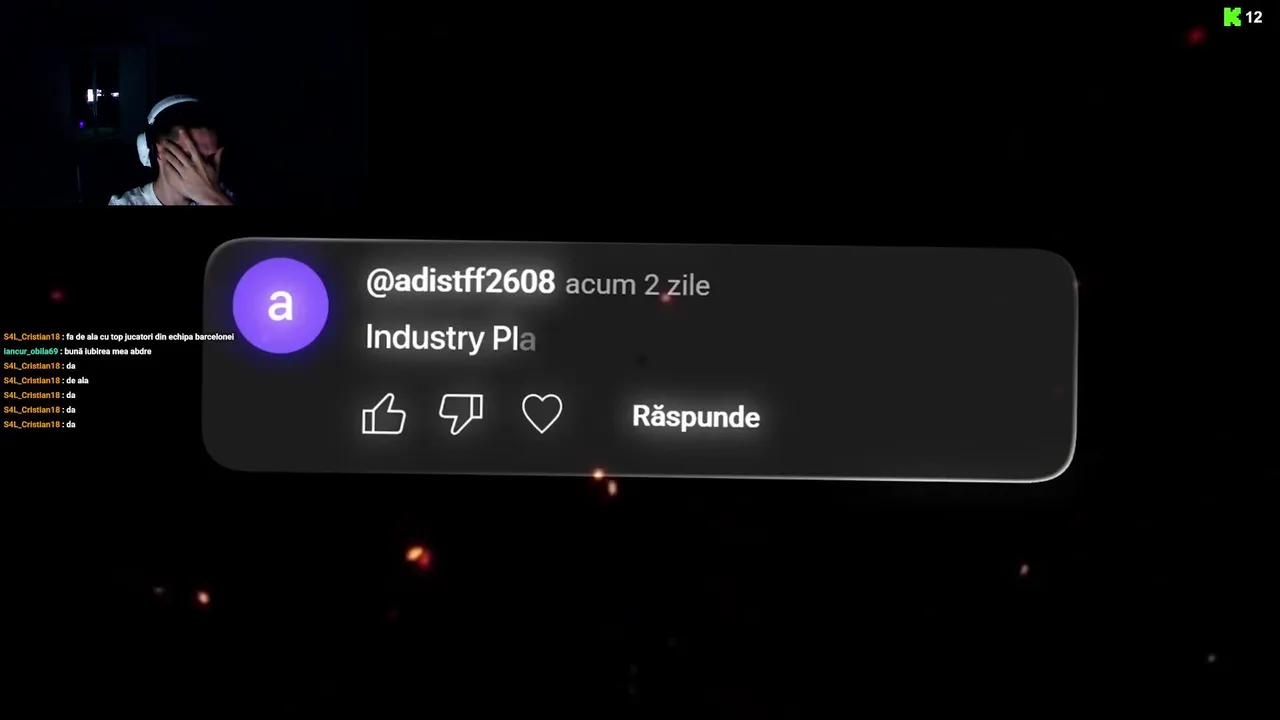Dislike the comment with thumbs-down icon

click(x=461, y=413)
